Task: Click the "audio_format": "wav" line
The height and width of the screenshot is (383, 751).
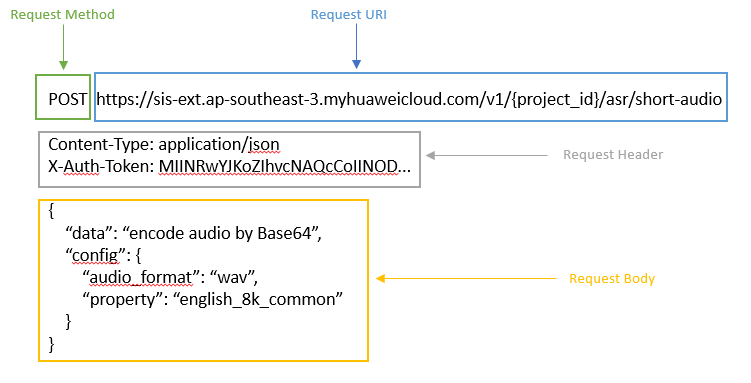Action: [171, 277]
